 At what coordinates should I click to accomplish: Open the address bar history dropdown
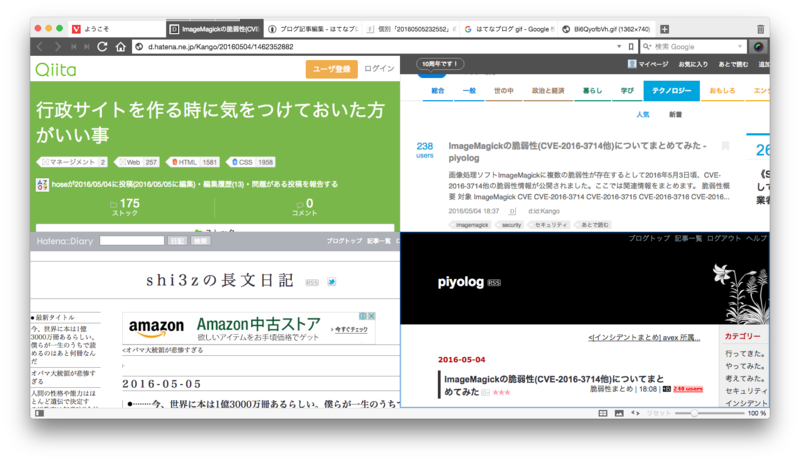tap(619, 47)
